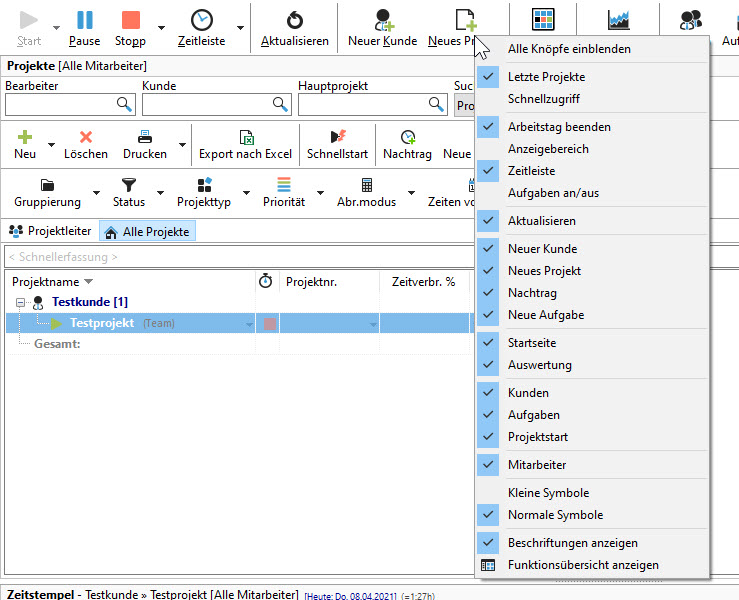Click the Neuer Kunde icon
This screenshot has height=600, width=739.
383,20
